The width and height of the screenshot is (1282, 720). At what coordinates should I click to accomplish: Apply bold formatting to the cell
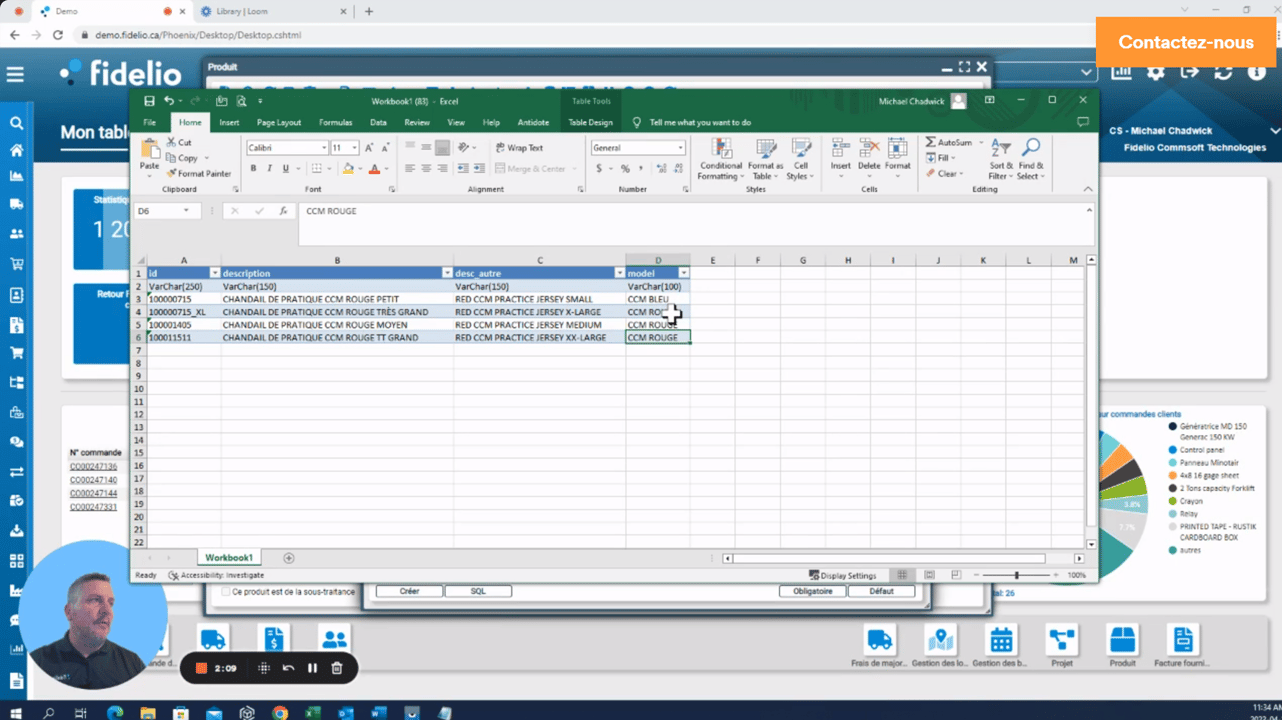point(253,168)
